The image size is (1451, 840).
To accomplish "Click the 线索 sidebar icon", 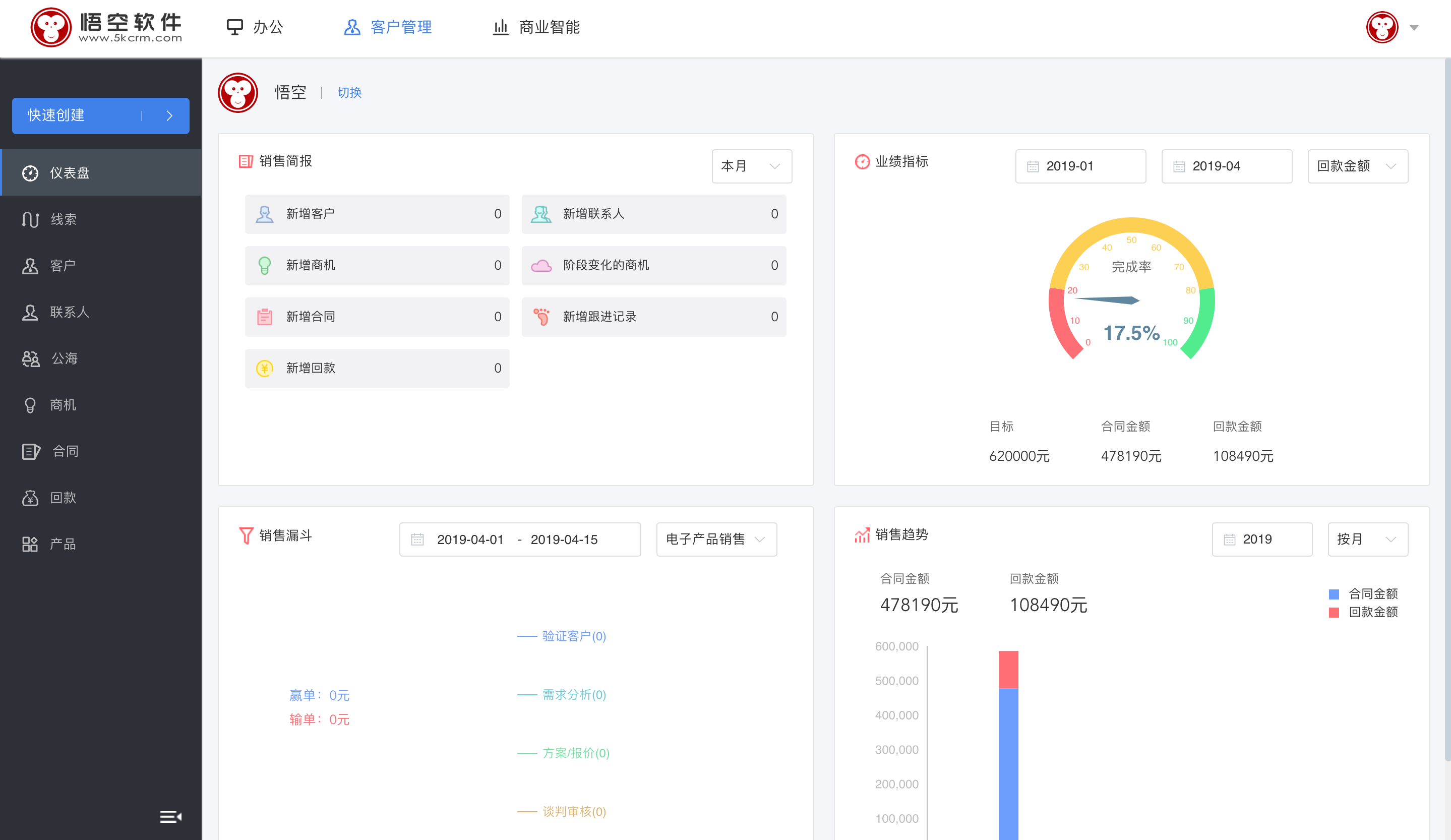I will [x=30, y=219].
